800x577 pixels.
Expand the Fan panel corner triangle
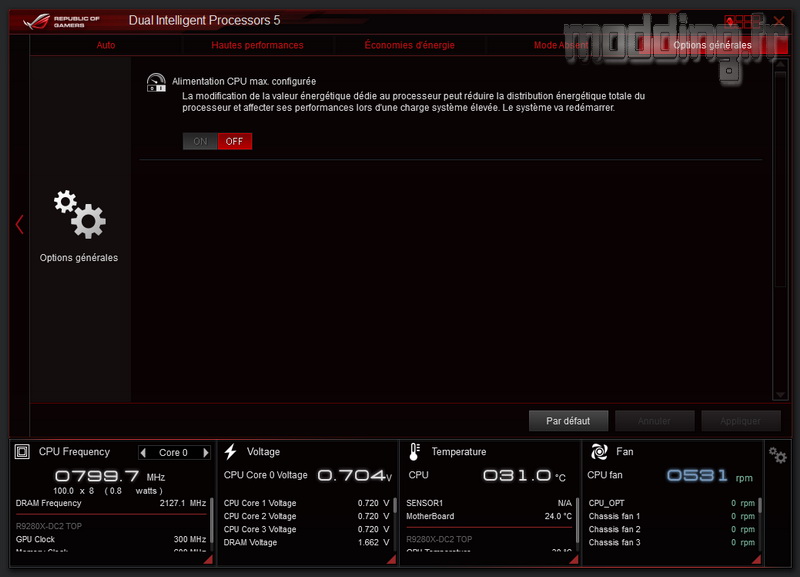tap(756, 560)
